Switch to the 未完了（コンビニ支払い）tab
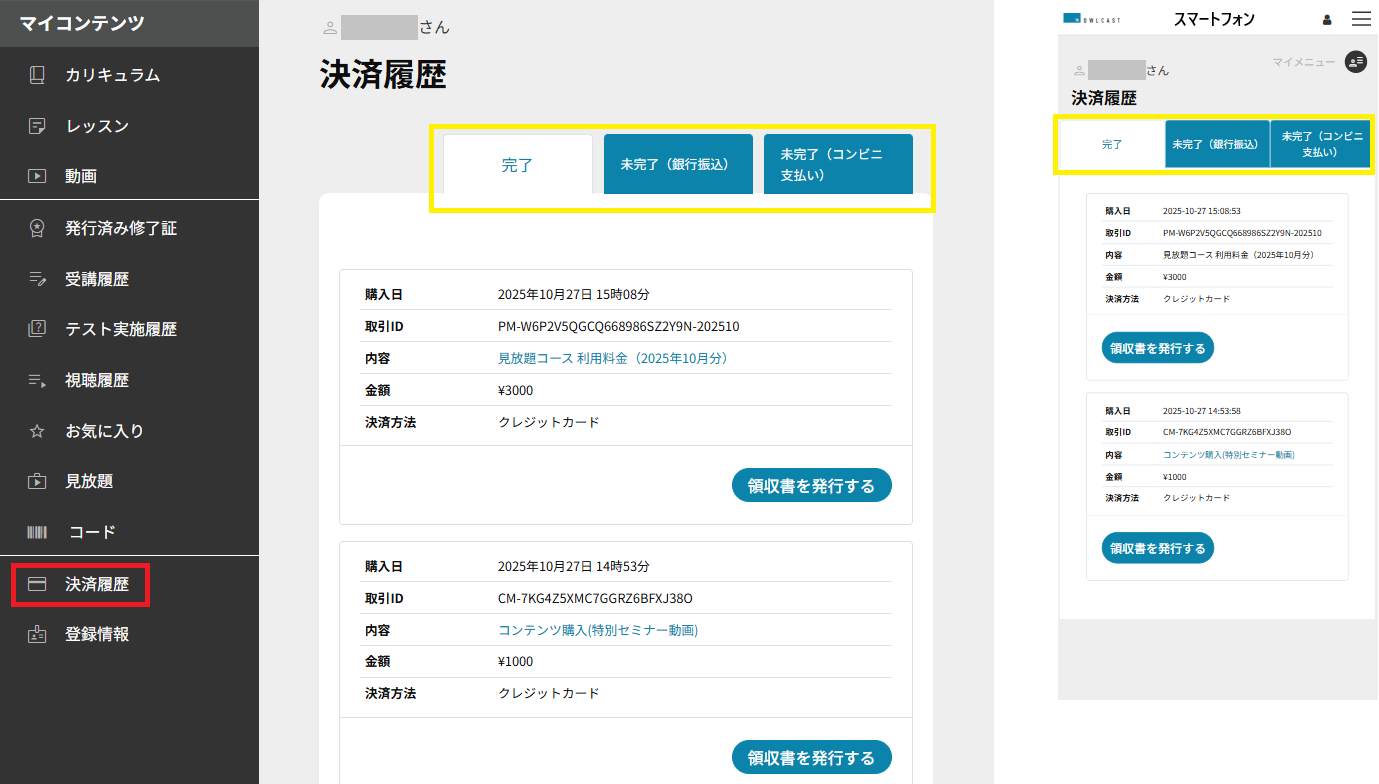 [837, 164]
